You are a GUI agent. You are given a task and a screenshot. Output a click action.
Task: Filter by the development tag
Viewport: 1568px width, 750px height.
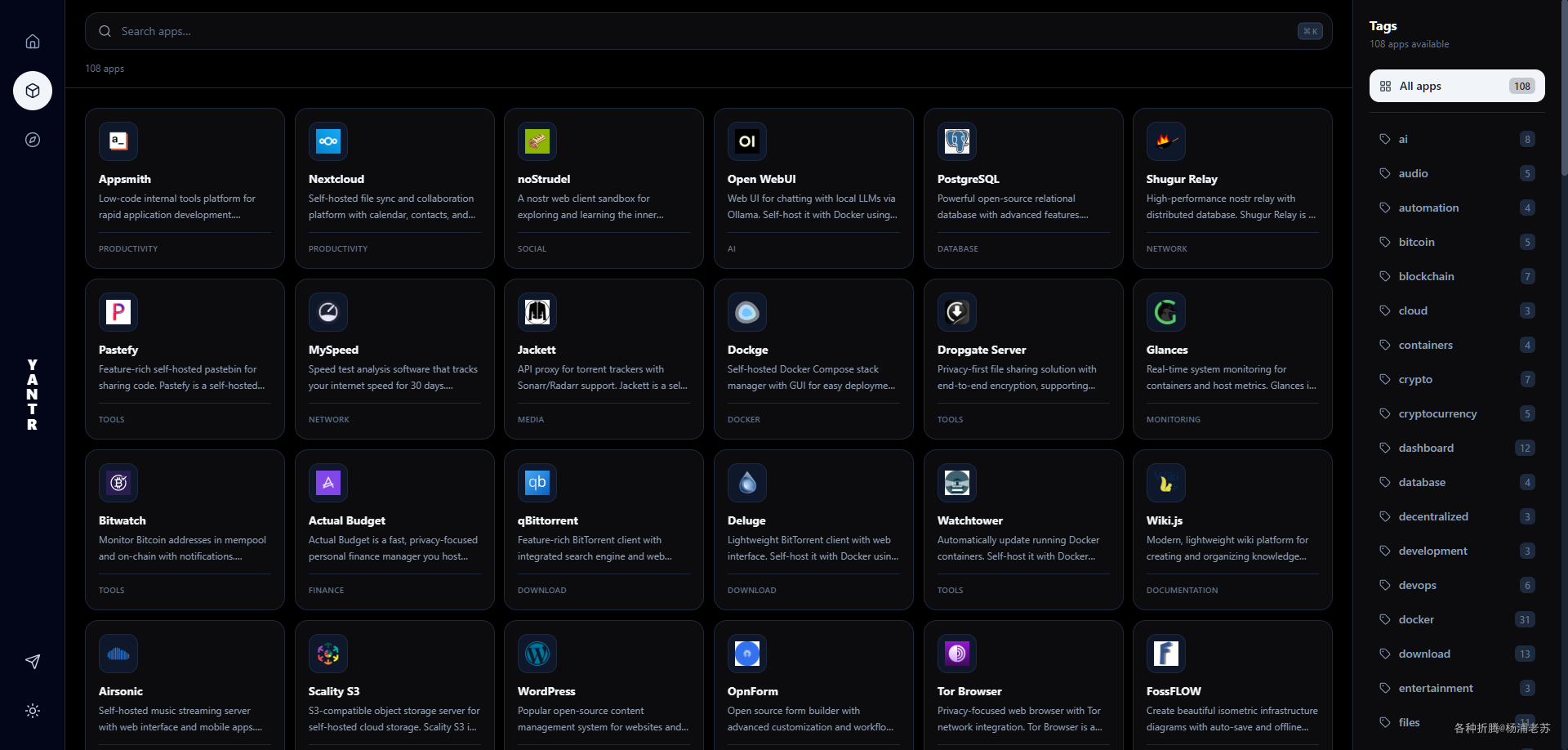coord(1457,551)
